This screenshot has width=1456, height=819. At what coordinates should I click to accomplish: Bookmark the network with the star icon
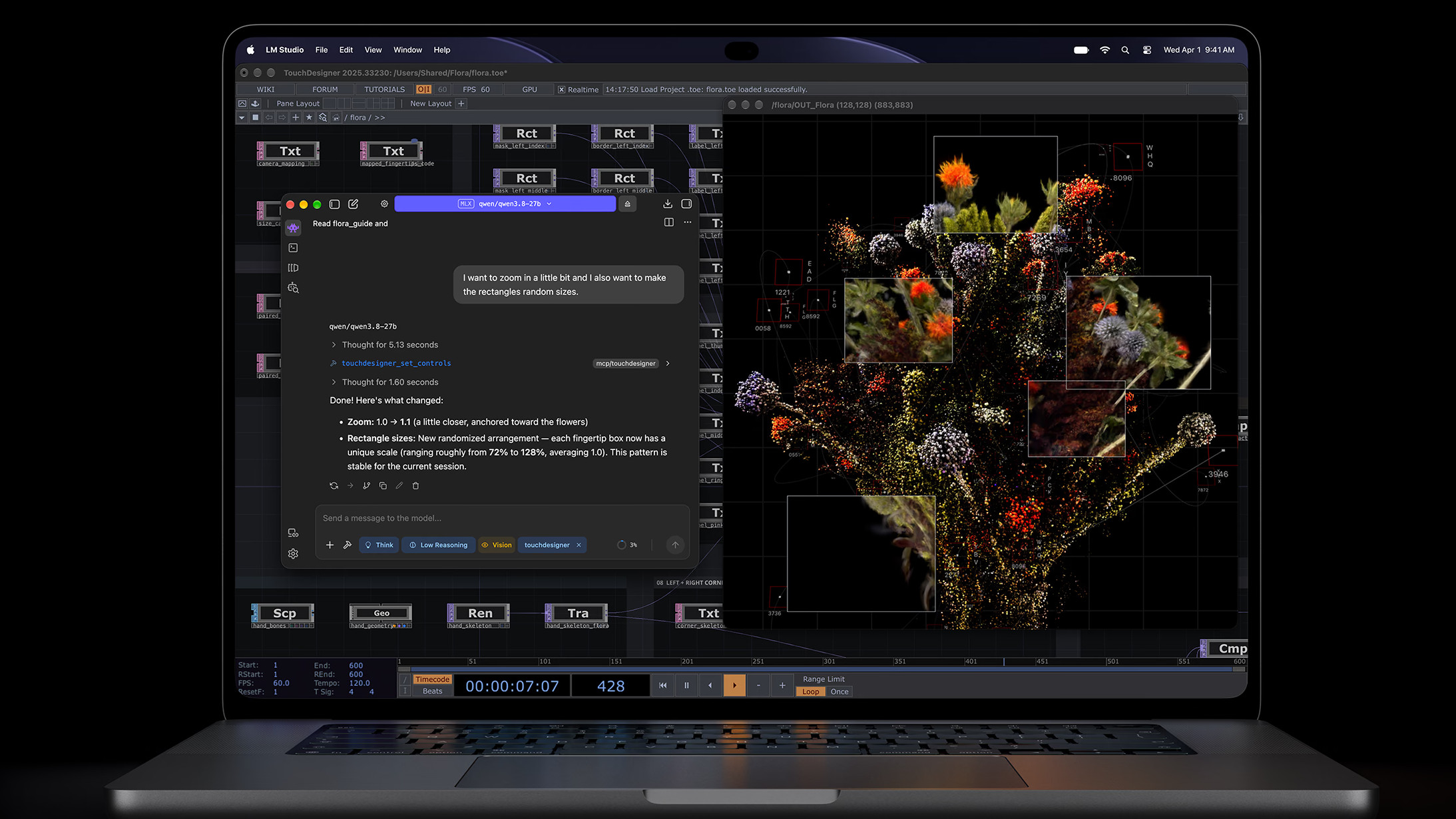click(x=309, y=117)
